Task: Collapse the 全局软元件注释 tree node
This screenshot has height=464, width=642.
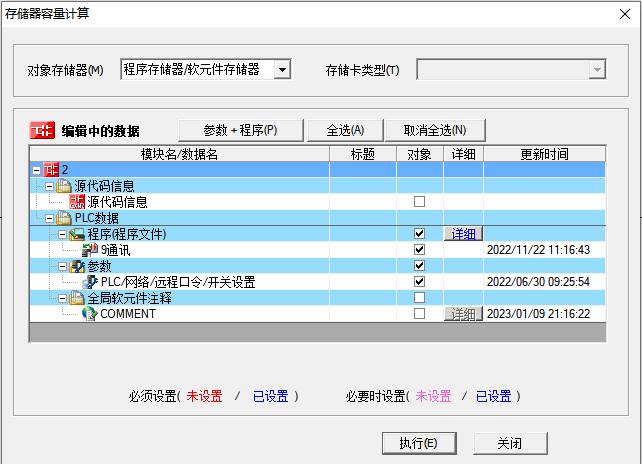Action: (x=62, y=298)
